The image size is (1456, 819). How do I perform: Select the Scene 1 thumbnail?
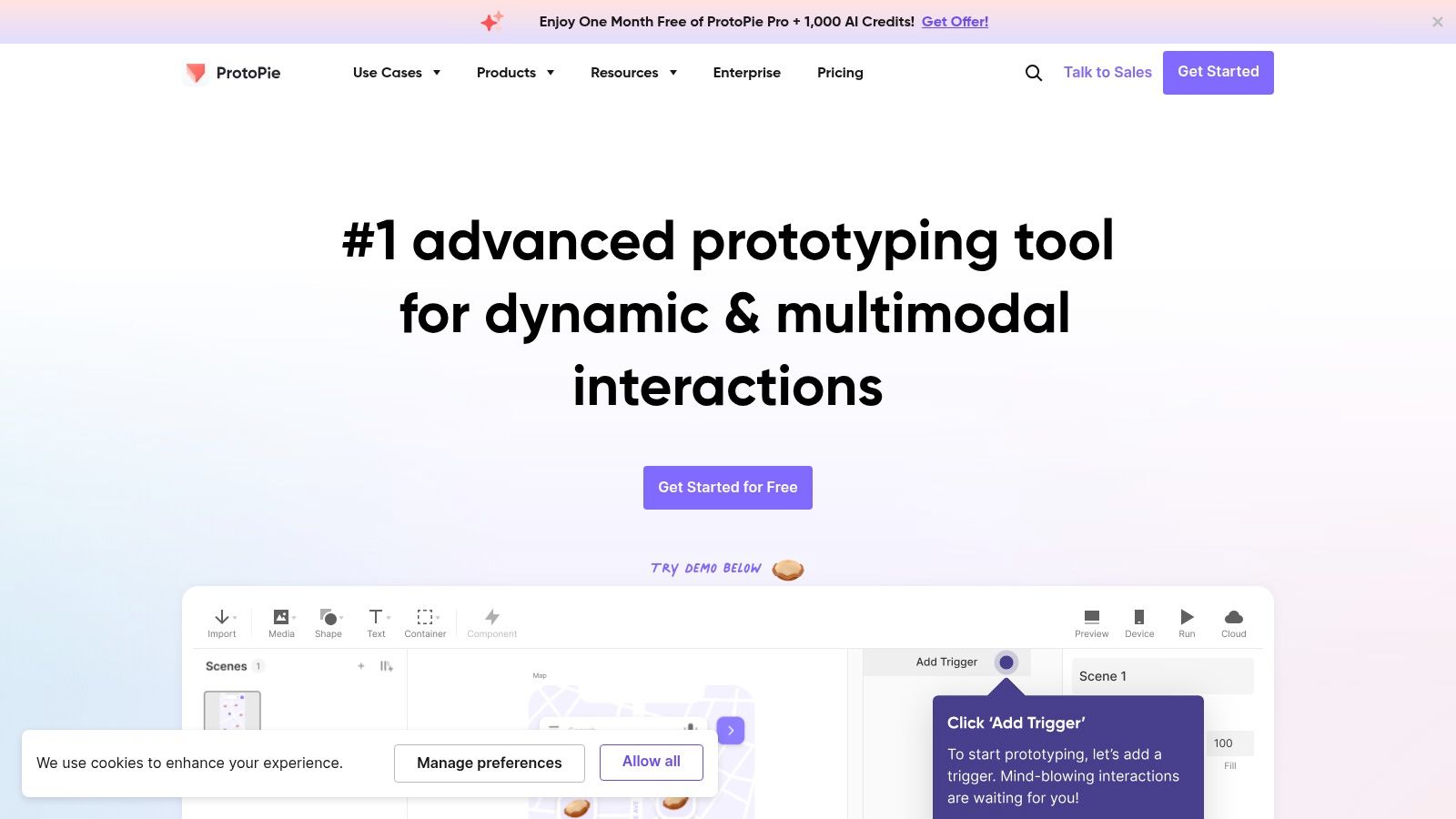point(232,711)
